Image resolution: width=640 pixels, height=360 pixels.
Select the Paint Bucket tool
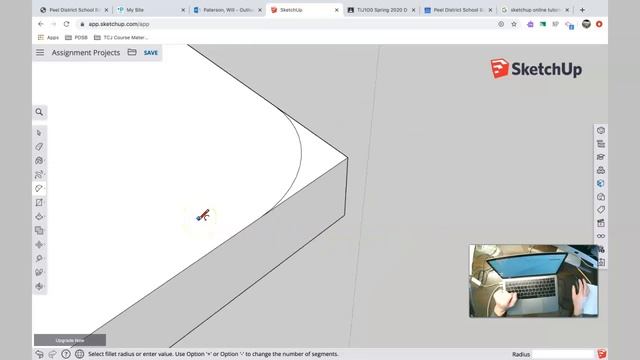point(39,160)
